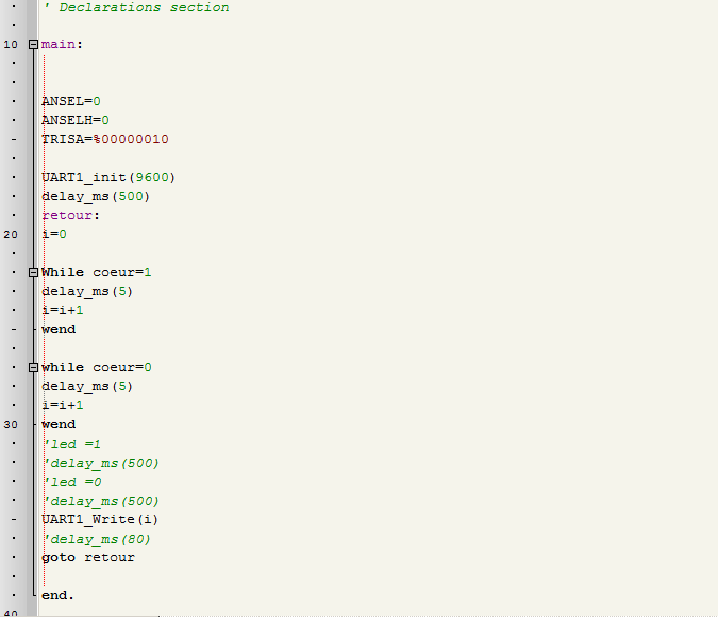This screenshot has width=718, height=617.
Task: Place cursor on the TRISA=%00000010 line
Action: point(105,139)
